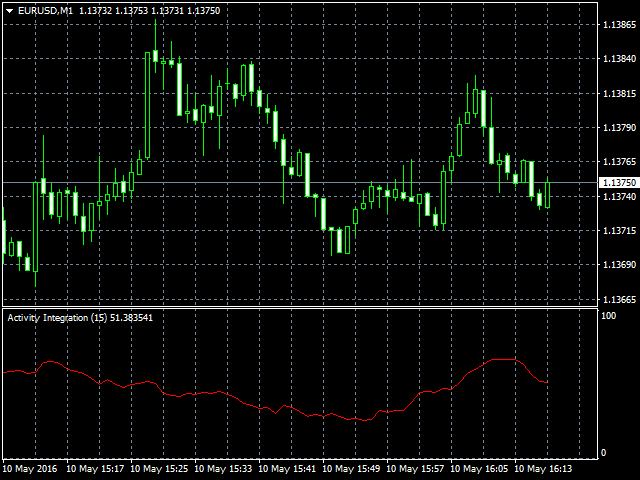The height and width of the screenshot is (480, 640).
Task: Click the 10 May 15:25 time label
Action: (x=159, y=469)
